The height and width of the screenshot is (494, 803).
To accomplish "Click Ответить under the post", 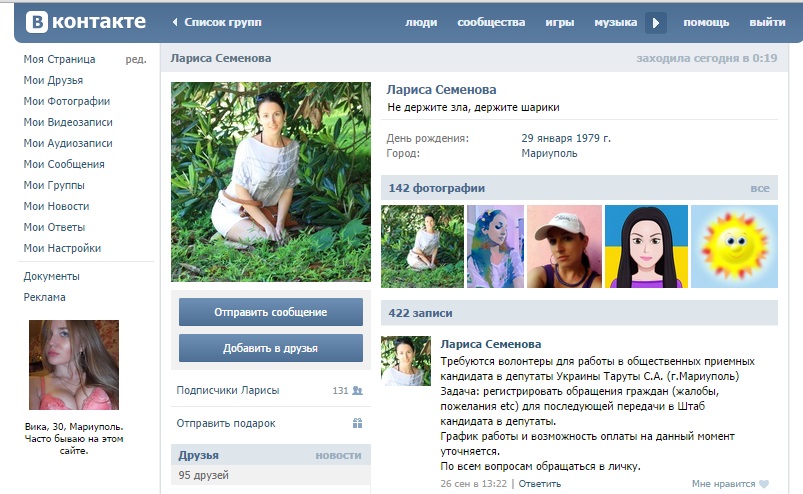I will (x=540, y=484).
